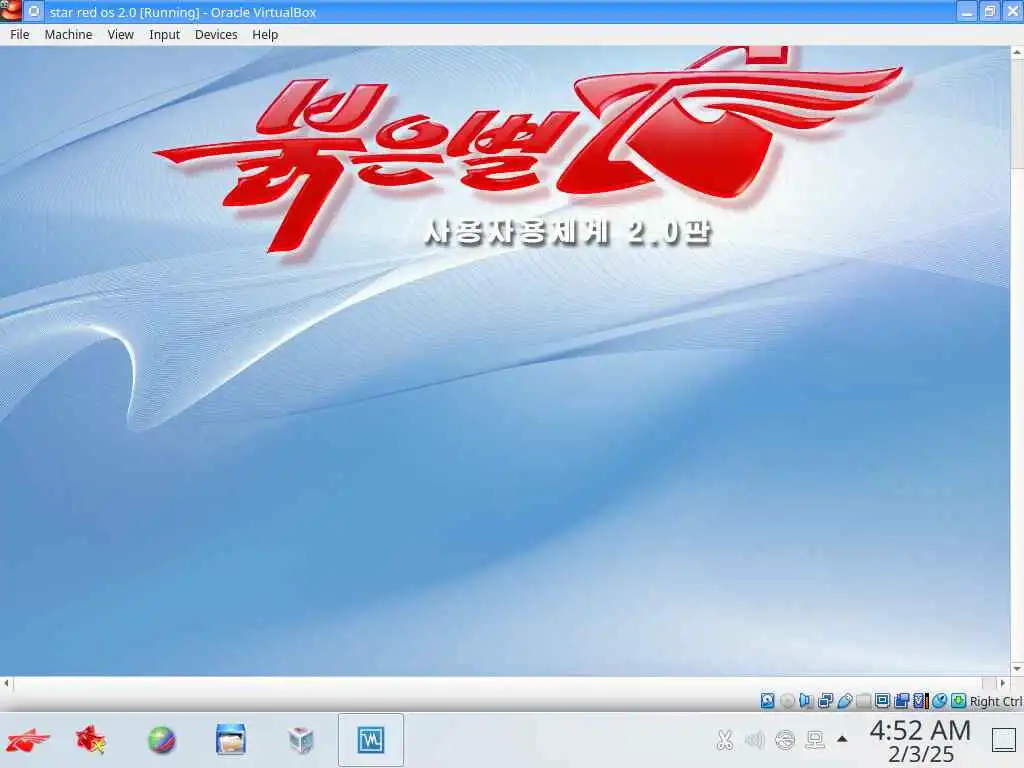Launch the red star with cross taskbar icon
Viewport: 1024px width, 768px height.
tap(91, 741)
